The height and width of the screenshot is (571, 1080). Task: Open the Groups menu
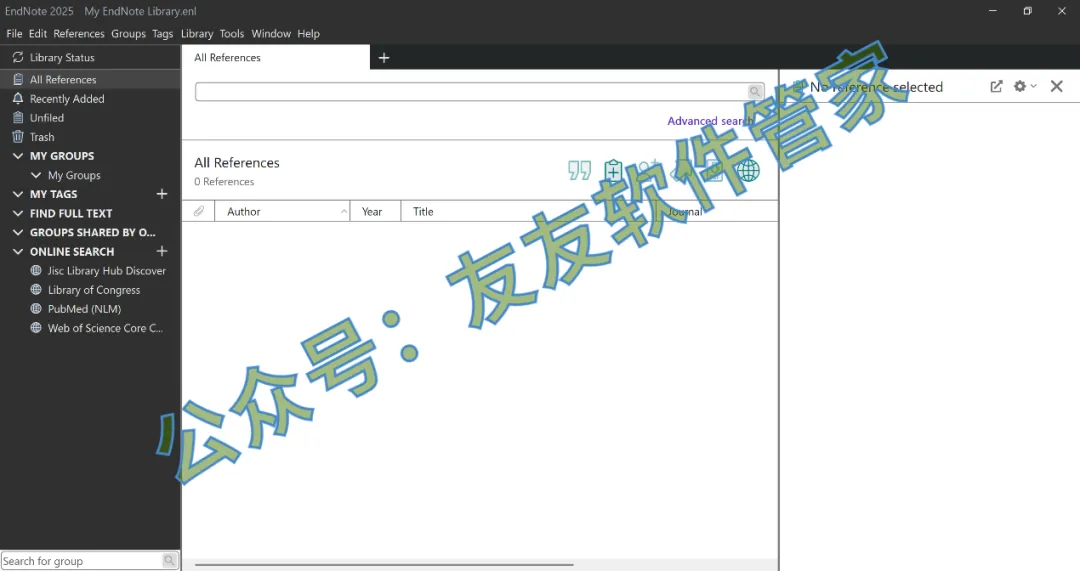tap(129, 34)
